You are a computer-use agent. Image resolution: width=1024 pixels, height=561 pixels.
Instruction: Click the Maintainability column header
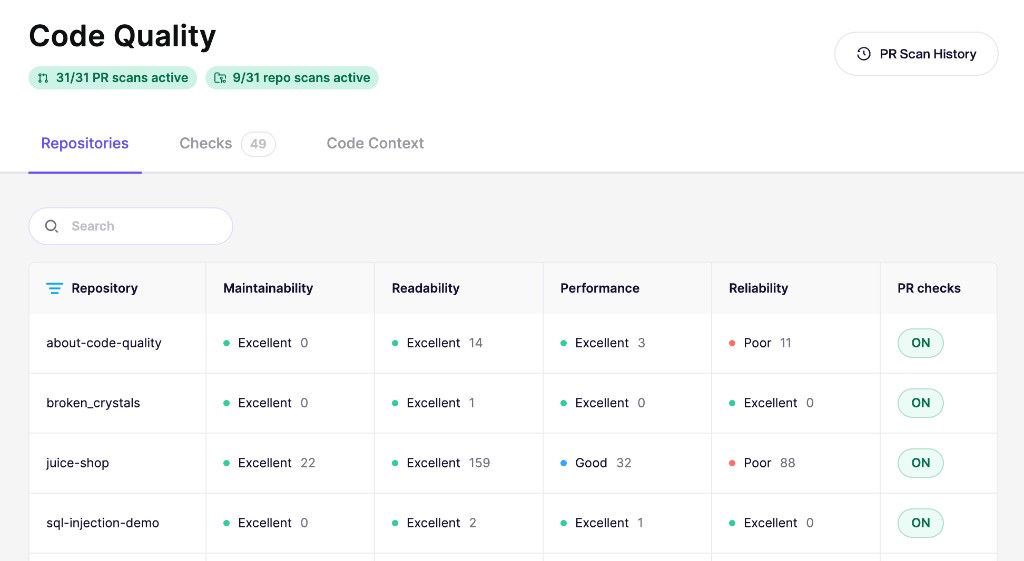tap(268, 288)
